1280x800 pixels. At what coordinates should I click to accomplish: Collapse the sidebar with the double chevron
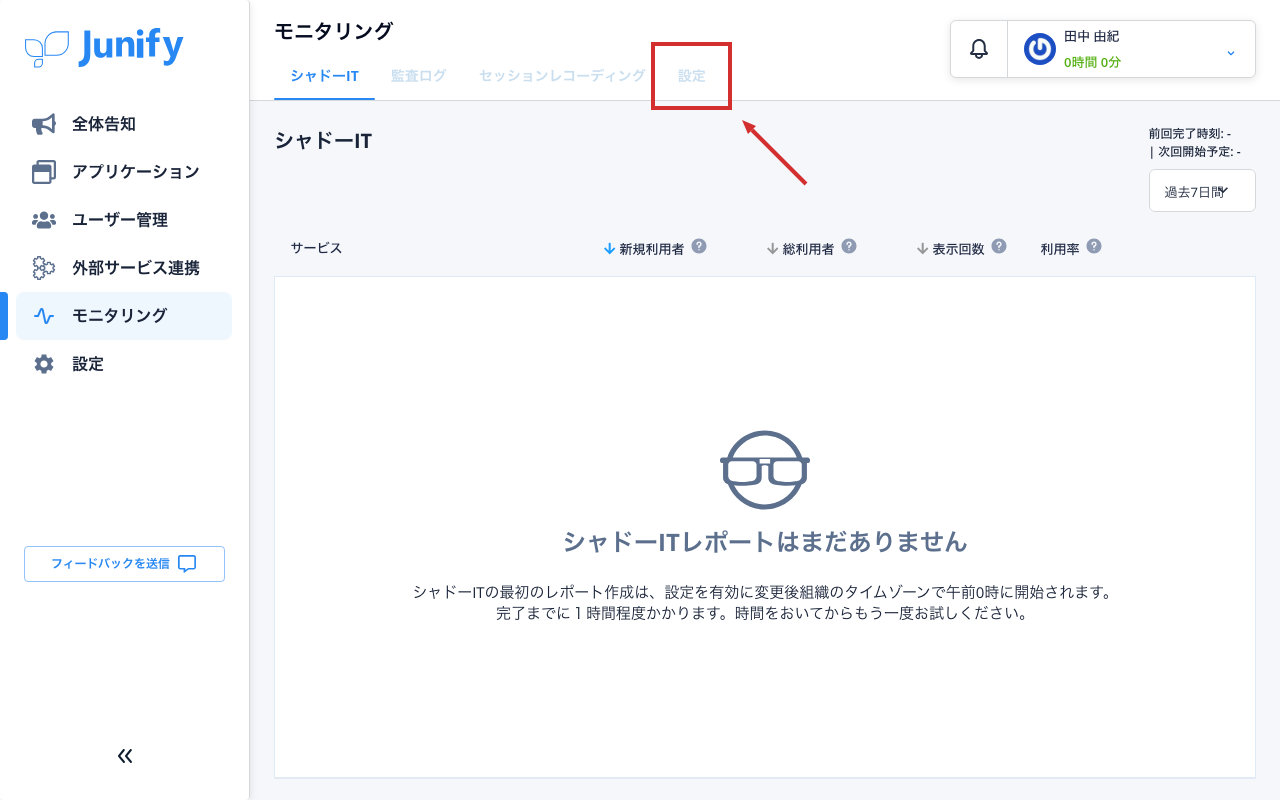[125, 756]
